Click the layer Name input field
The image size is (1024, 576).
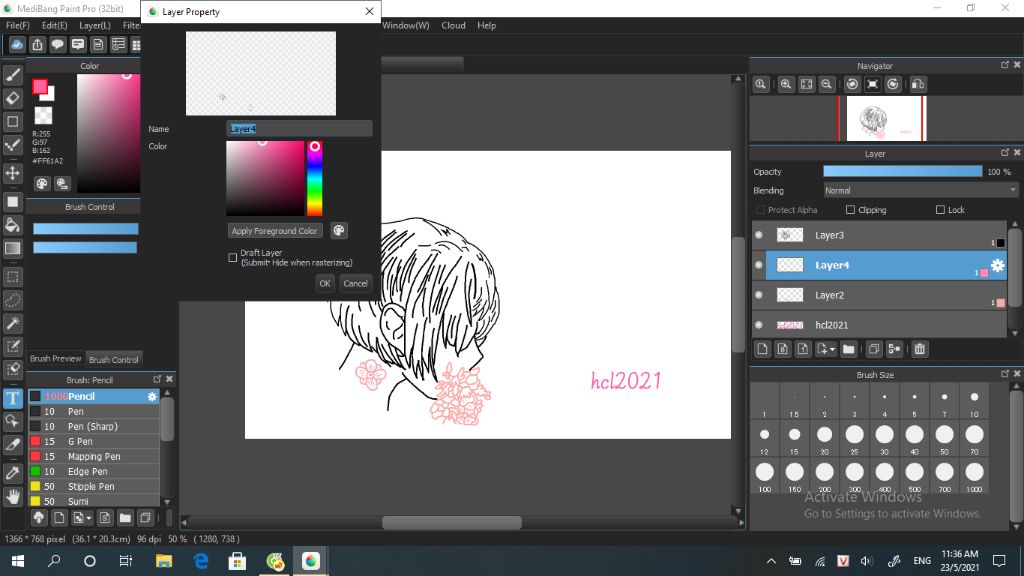[299, 129]
